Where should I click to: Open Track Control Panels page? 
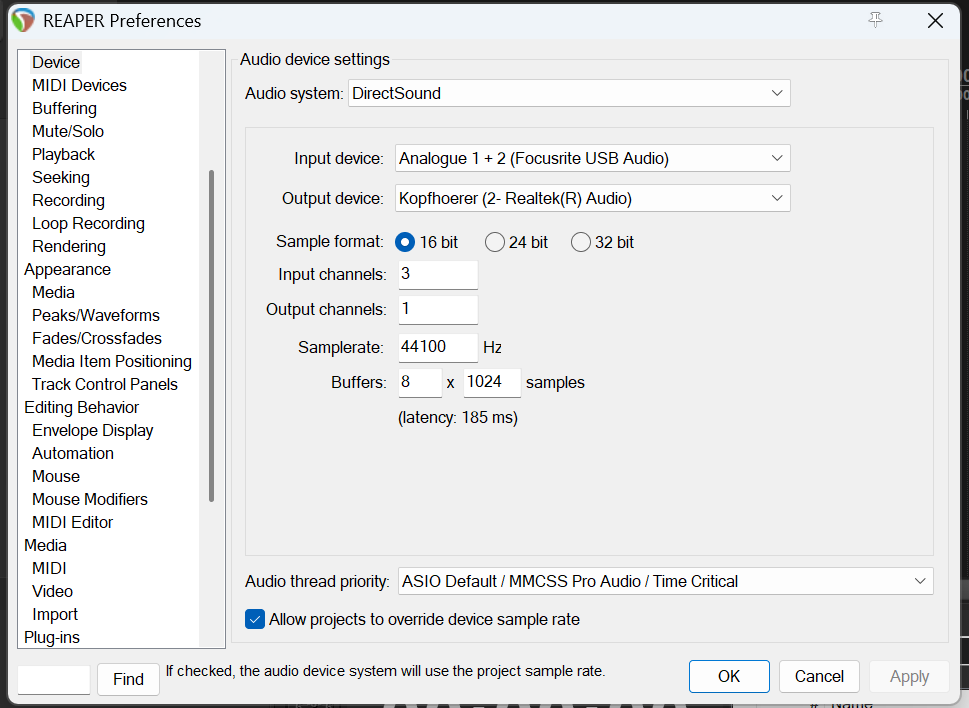[104, 384]
